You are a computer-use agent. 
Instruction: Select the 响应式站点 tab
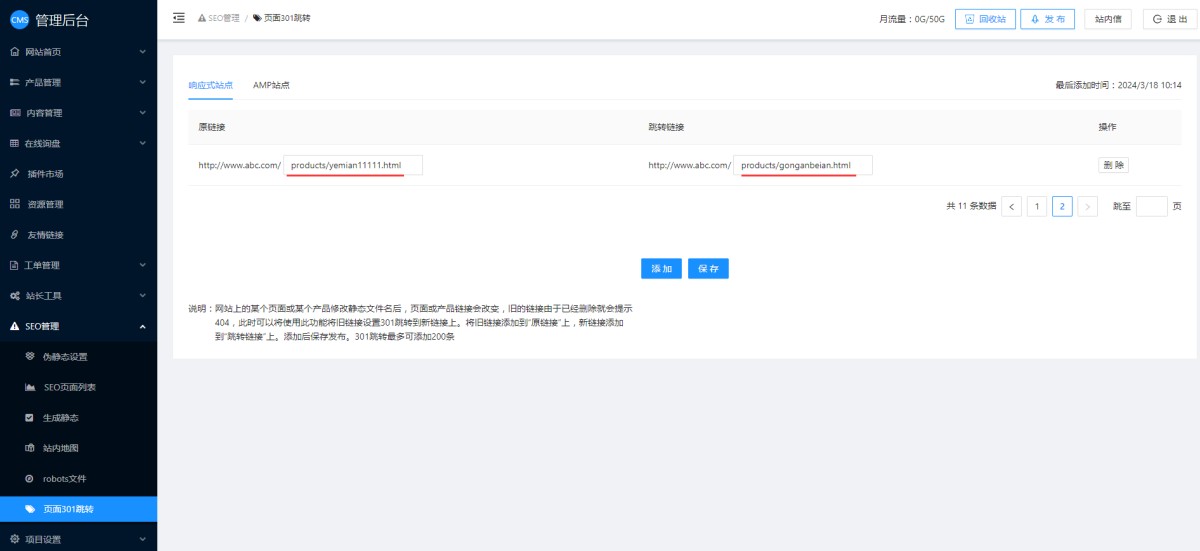coord(210,85)
